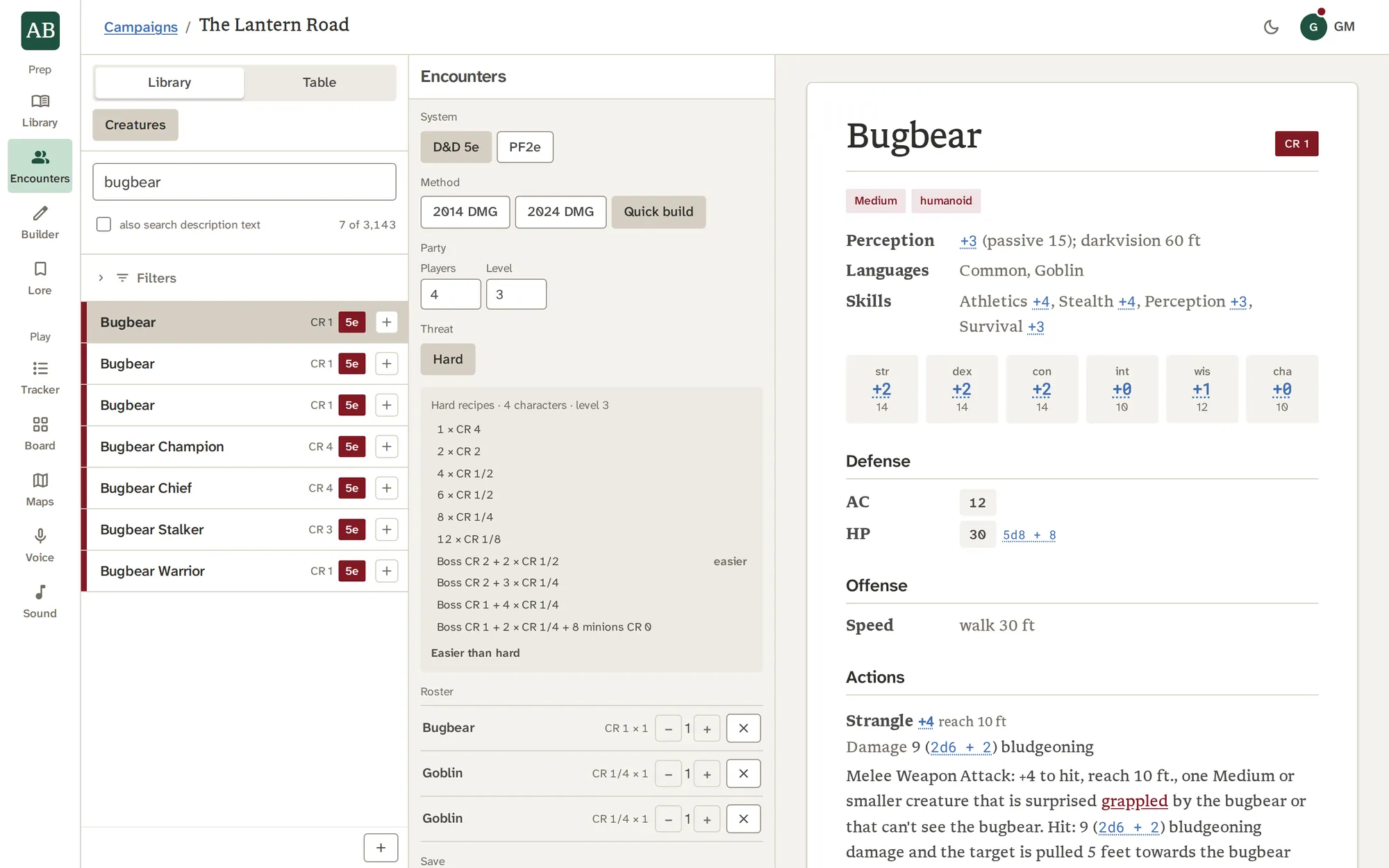Remove Bugbear from the roster

tap(743, 728)
